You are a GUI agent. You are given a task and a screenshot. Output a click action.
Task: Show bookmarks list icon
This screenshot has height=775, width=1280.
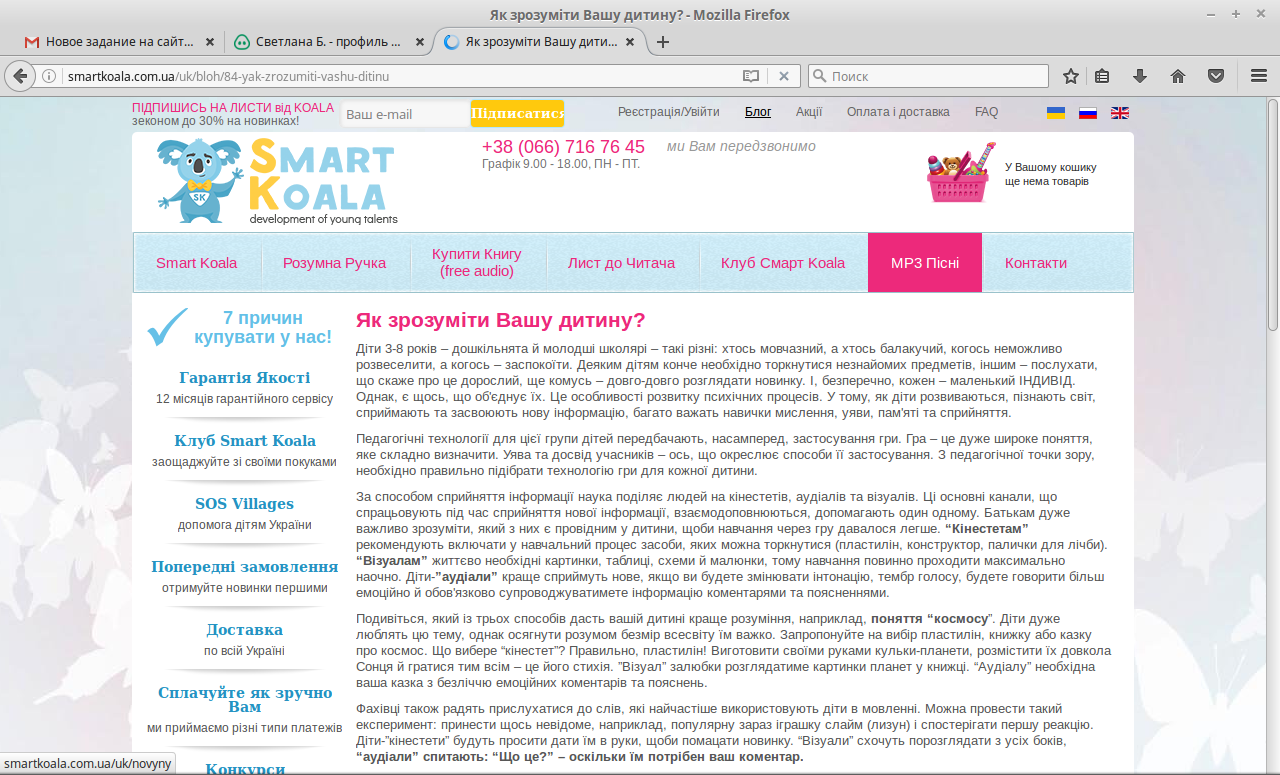pyautogui.click(x=1102, y=76)
